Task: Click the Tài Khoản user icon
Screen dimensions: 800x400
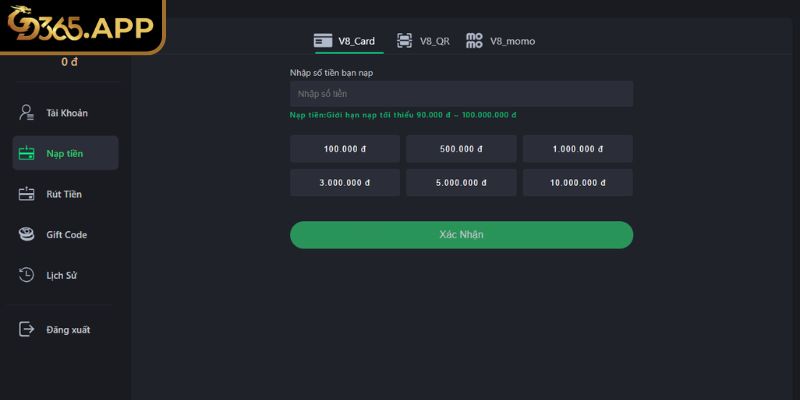Action: click(x=27, y=113)
